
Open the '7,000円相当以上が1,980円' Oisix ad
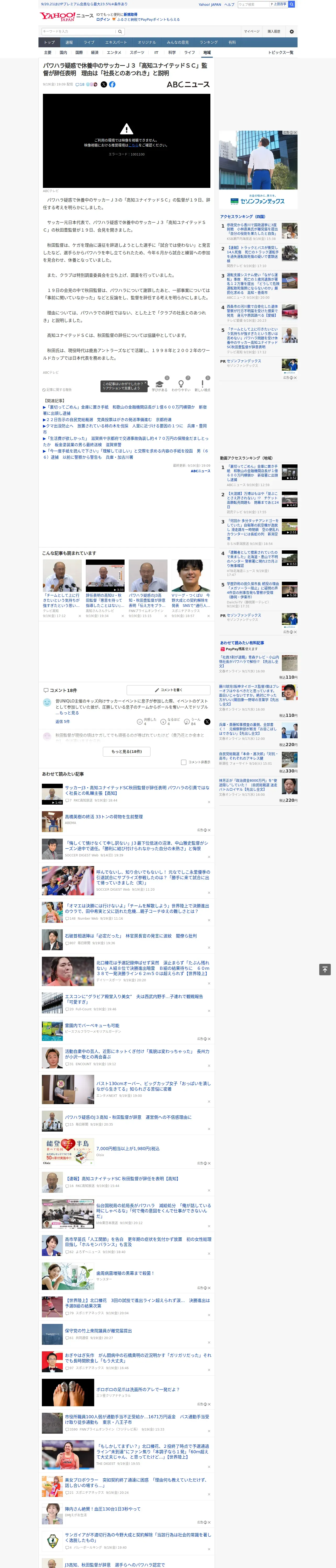click(128, 1149)
